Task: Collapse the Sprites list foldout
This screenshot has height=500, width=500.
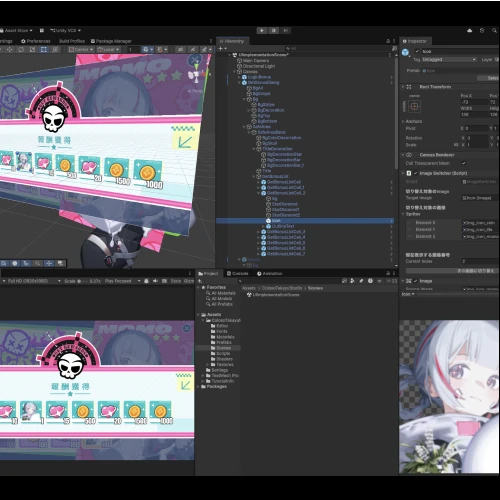Action: (403, 214)
